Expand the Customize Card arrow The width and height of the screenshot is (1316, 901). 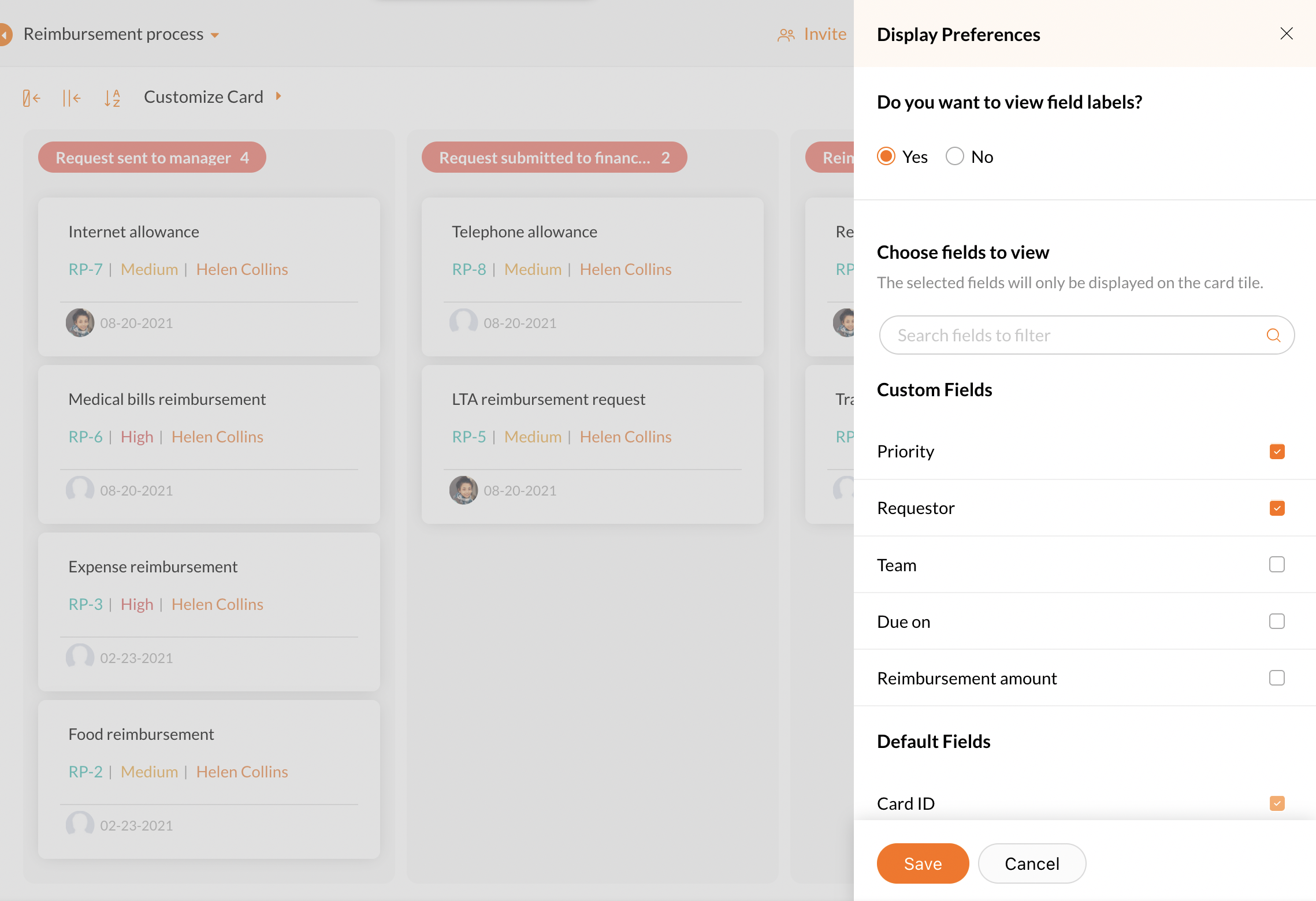point(278,96)
